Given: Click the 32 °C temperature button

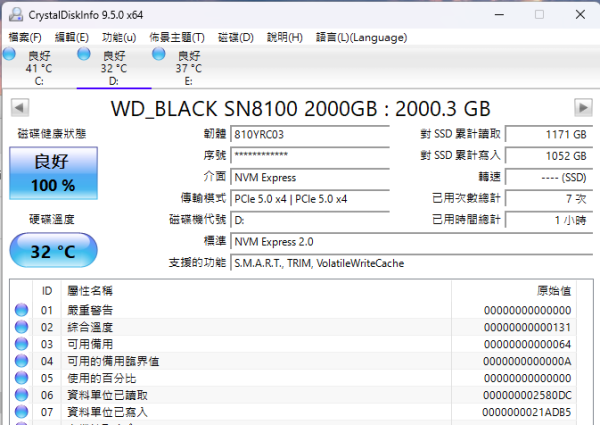Looking at the screenshot, I should point(53,251).
